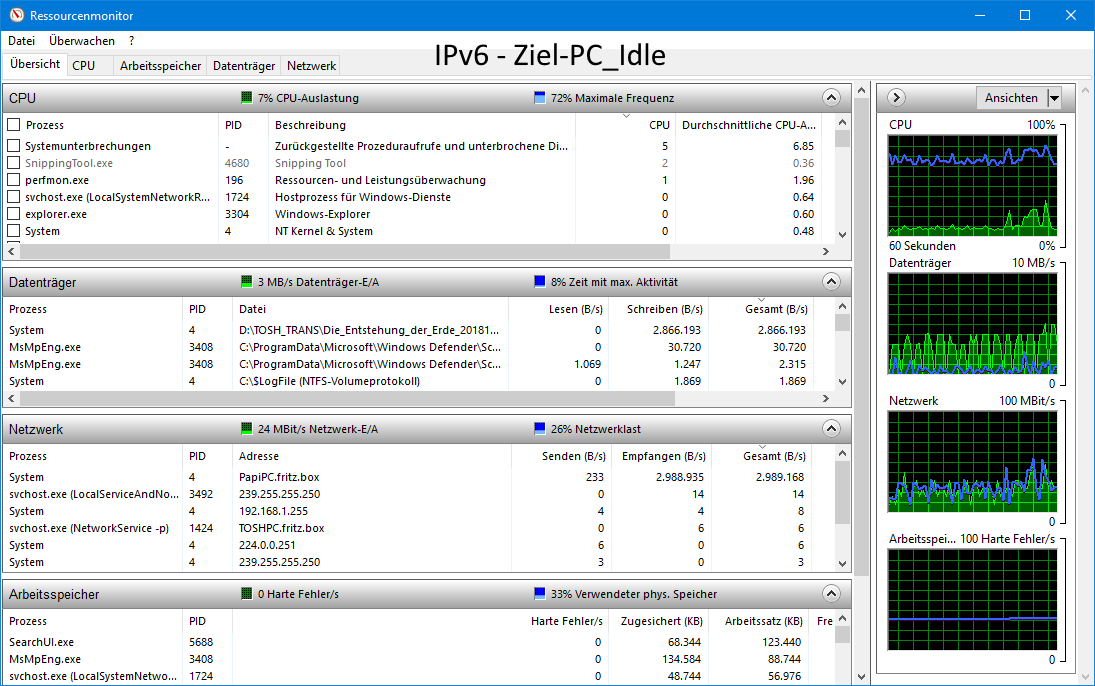
Task: Click Netzwerk section header title
Action: pos(36,429)
